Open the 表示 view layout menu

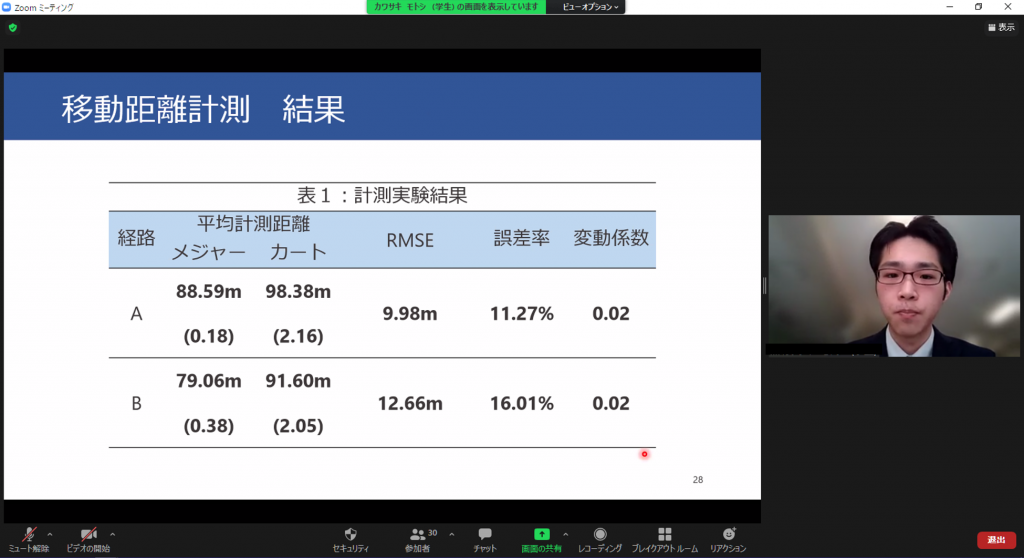click(x=1000, y=27)
